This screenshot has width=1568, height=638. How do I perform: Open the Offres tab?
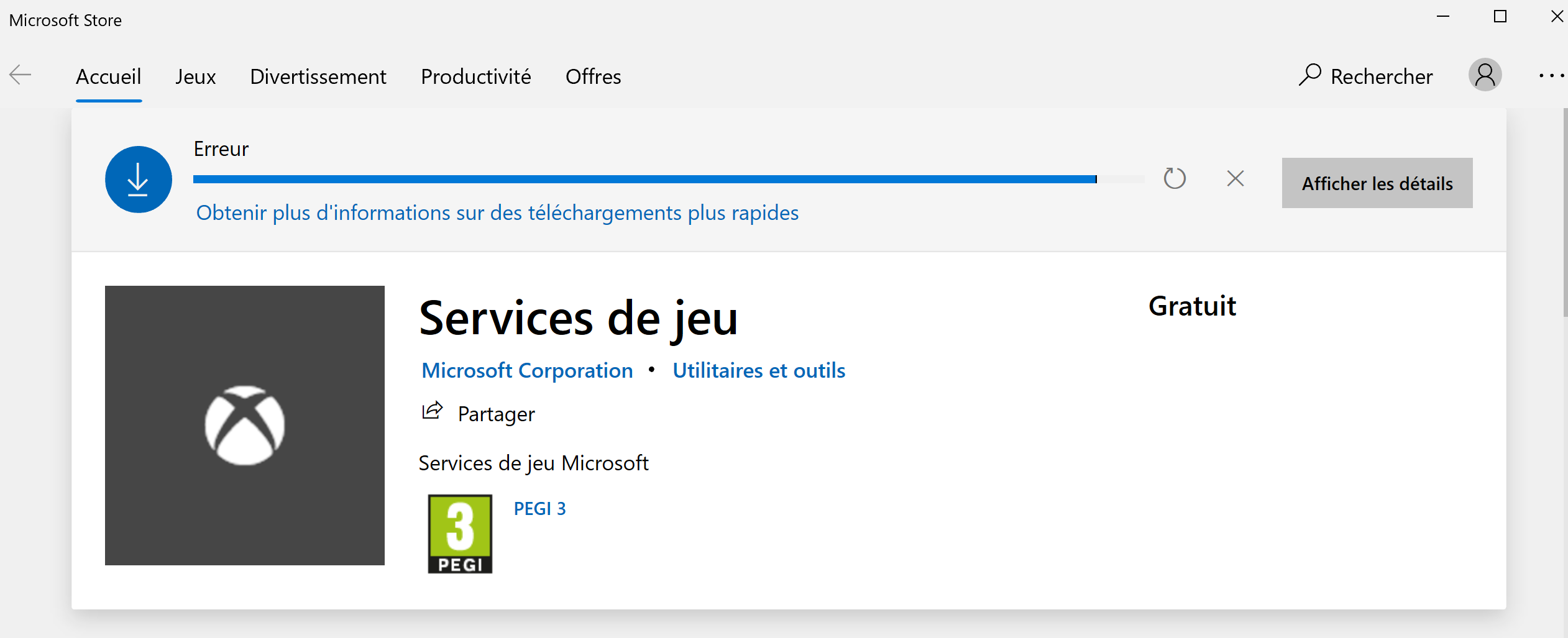[x=594, y=76]
